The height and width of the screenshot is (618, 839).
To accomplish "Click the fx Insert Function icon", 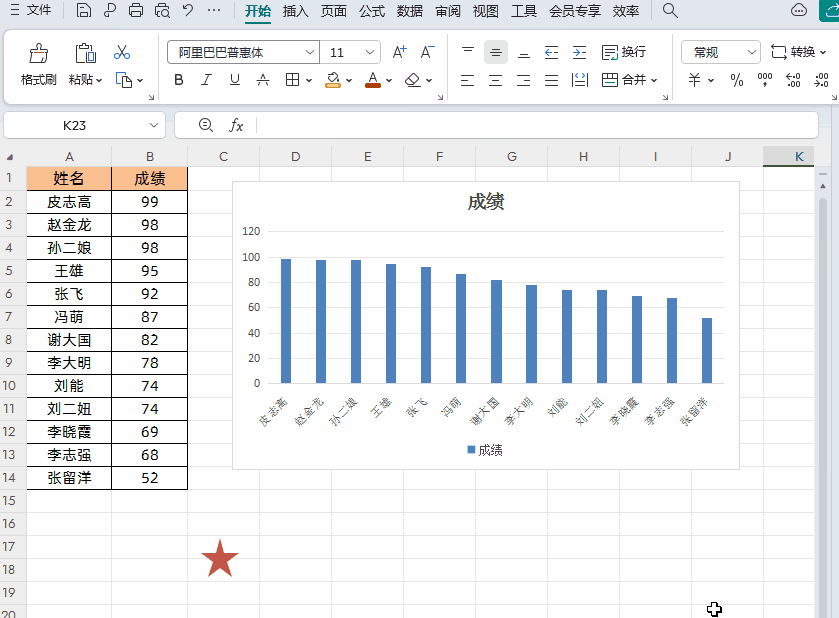I will coord(236,125).
